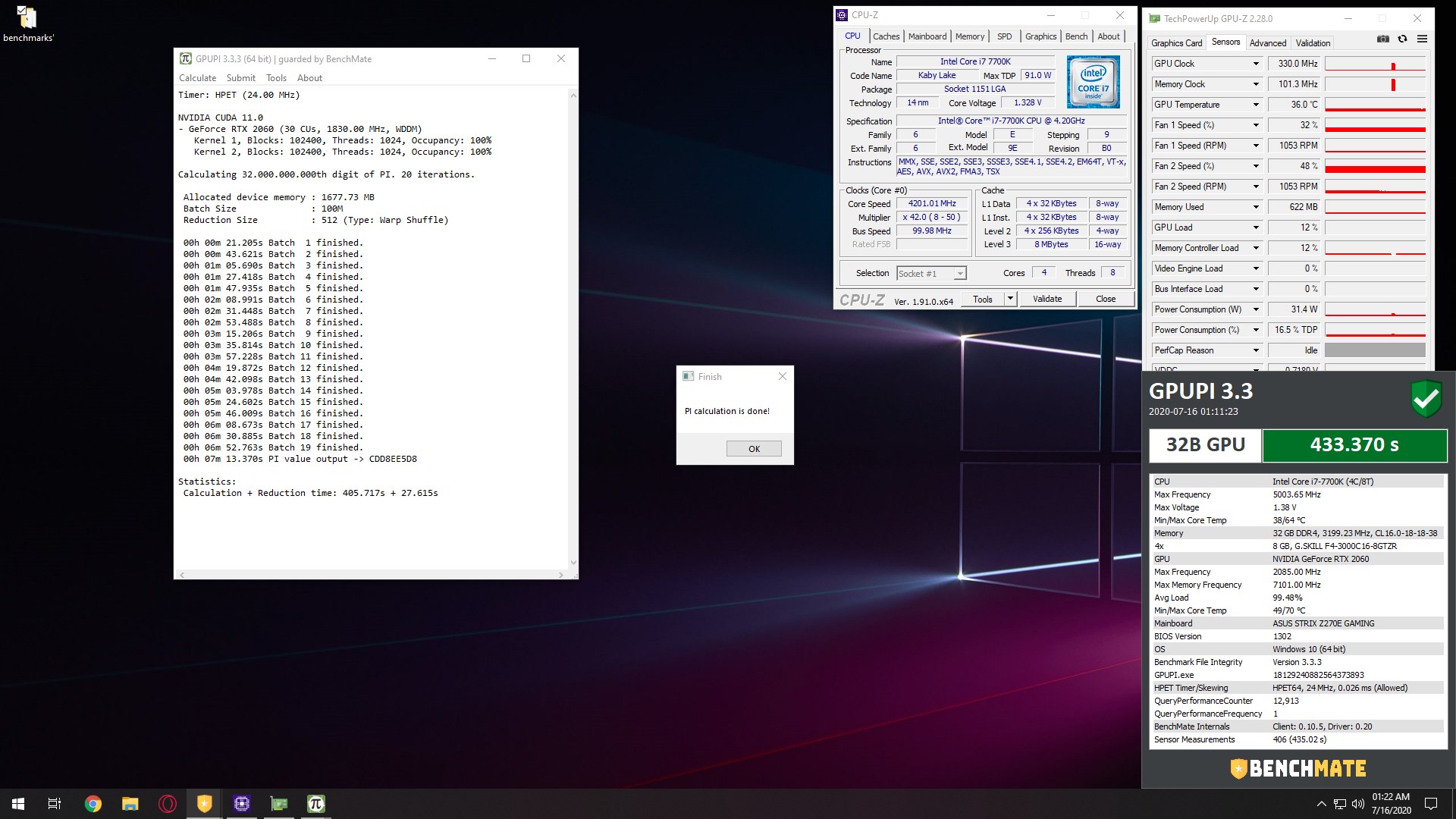The image size is (1456, 819).
Task: Click BenchMate green validation shield
Action: [x=1426, y=399]
